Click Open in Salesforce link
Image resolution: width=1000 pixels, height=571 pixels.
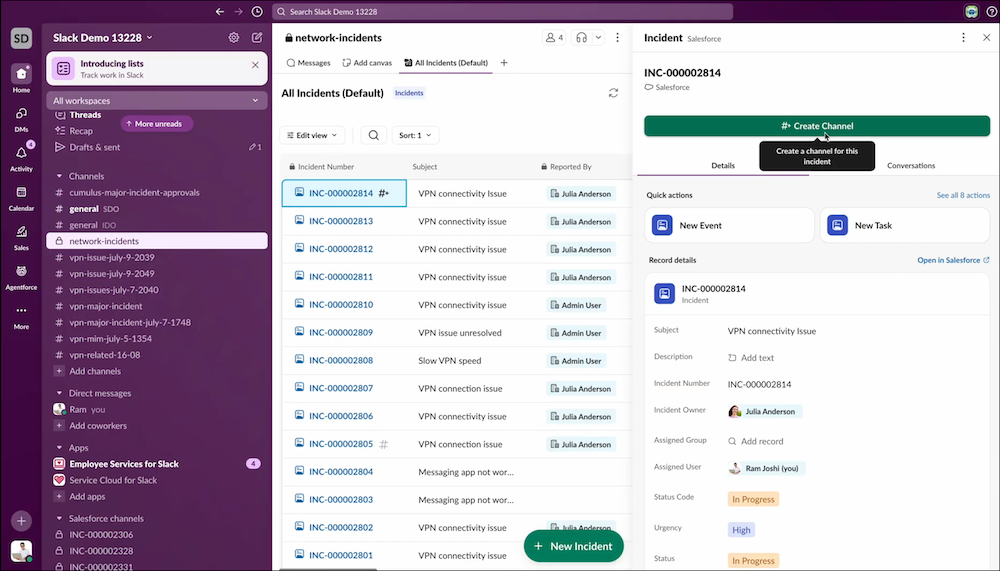pos(953,260)
